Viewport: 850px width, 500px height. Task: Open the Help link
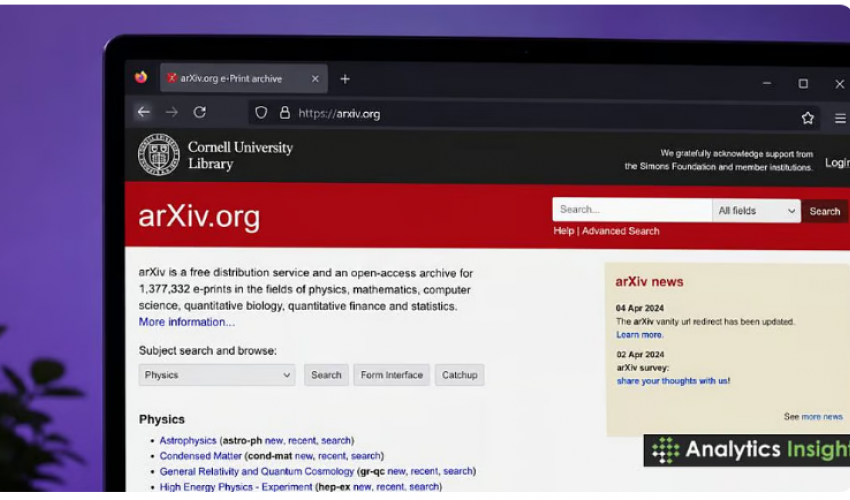(564, 231)
